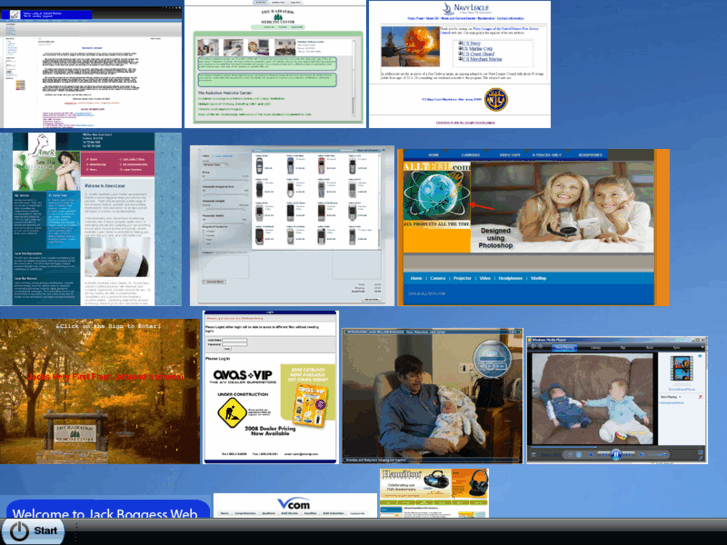Click the power icon inside Start button

tap(19, 531)
